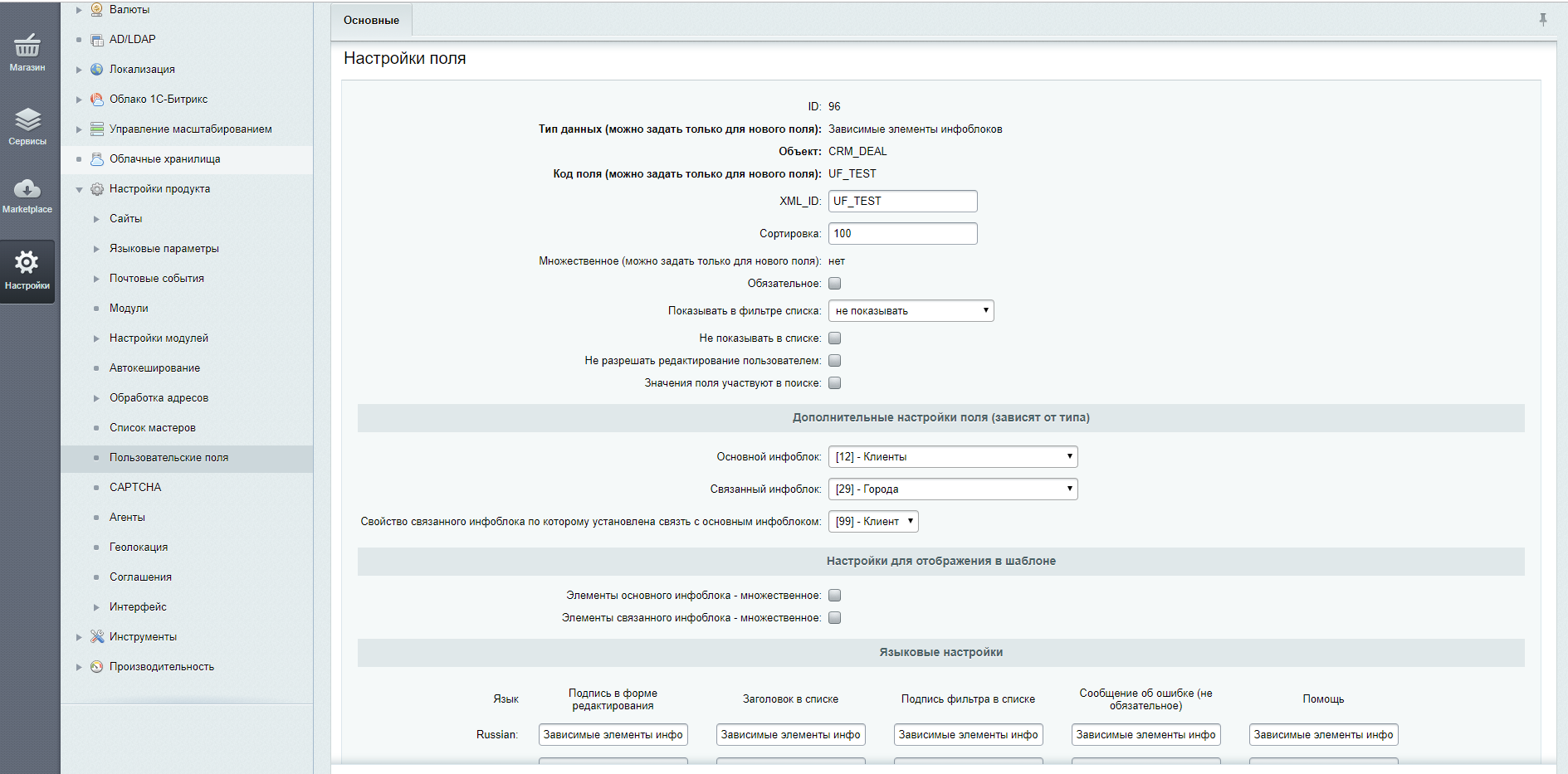Open Агенты in the settings tree
The height and width of the screenshot is (774, 1568).
(127, 518)
